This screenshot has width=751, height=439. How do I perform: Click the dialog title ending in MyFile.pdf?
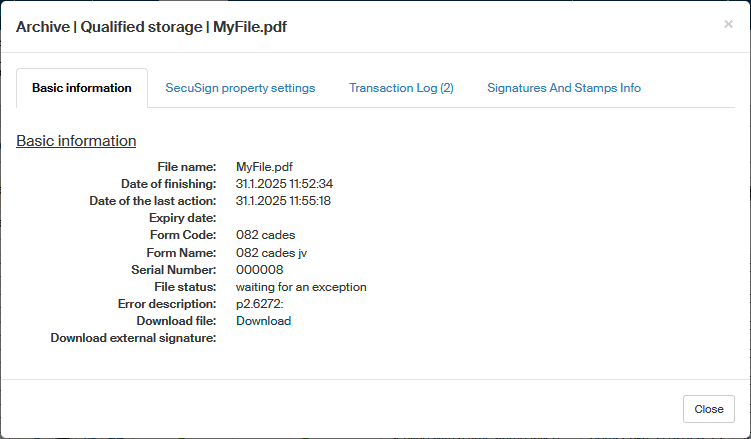(151, 27)
